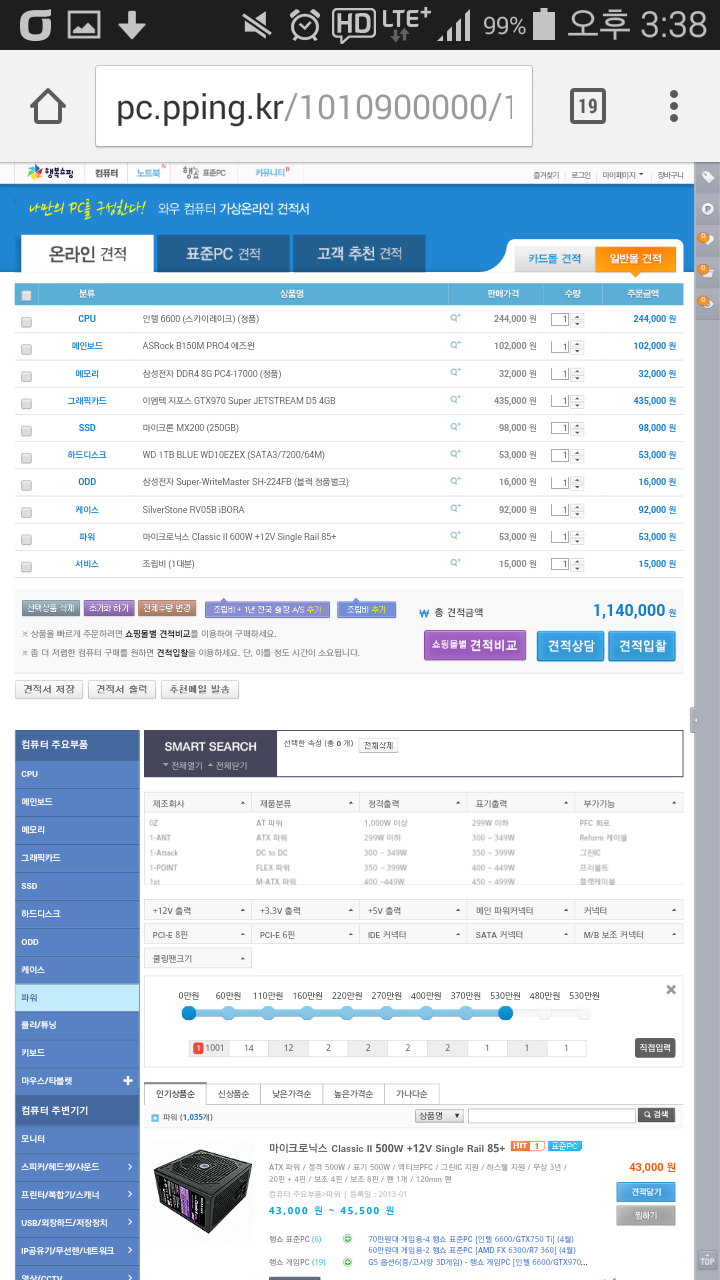Click the magnifier icon on 하드디스크 row
720x1280 pixels.
(x=456, y=454)
